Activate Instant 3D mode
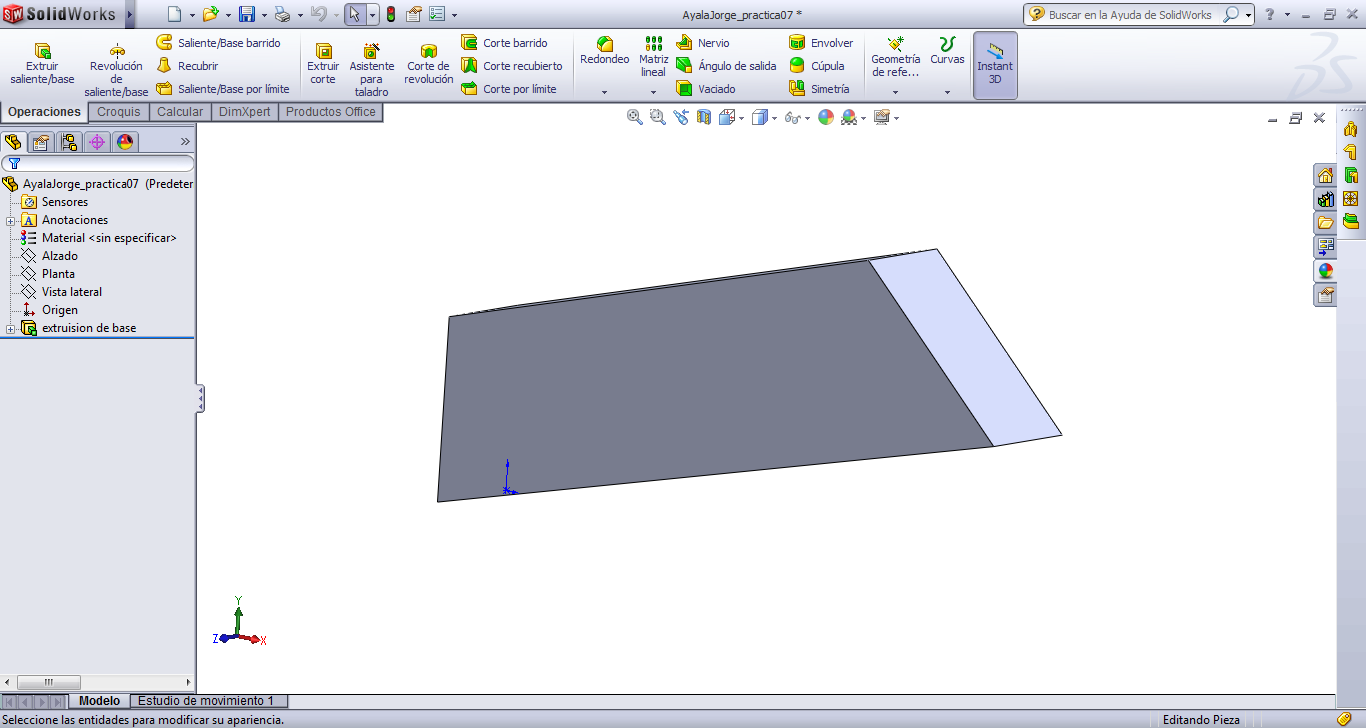This screenshot has width=1366, height=728. [x=994, y=65]
